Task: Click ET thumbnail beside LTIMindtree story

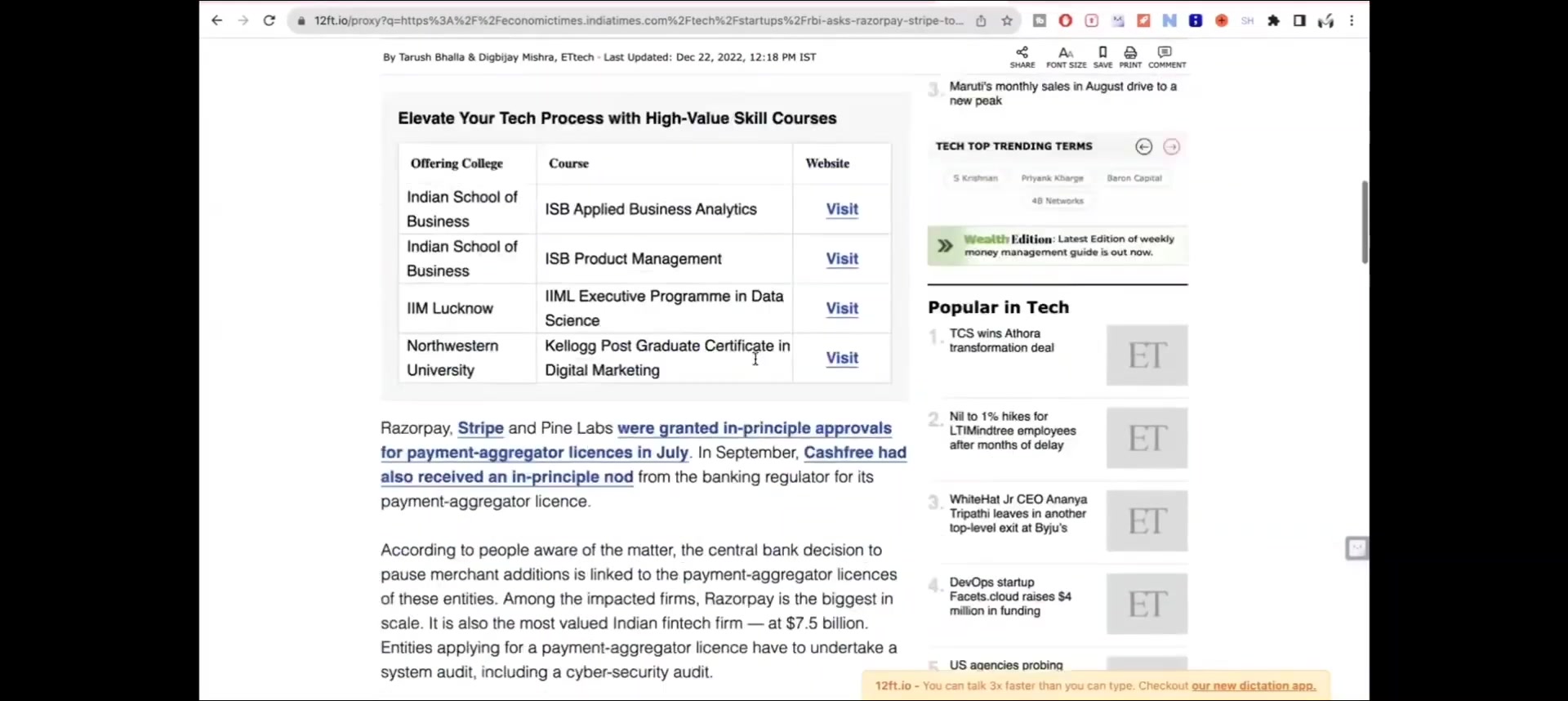Action: tap(1147, 438)
